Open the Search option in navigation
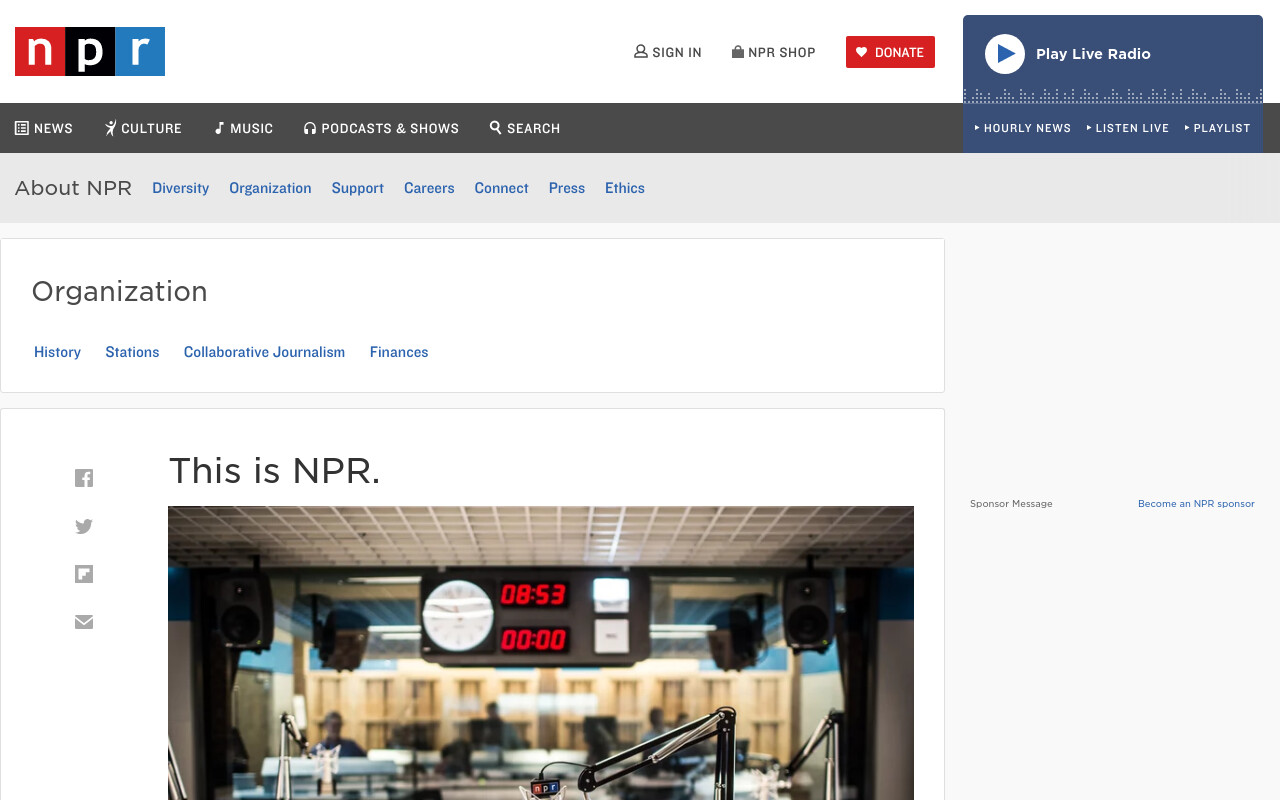The width and height of the screenshot is (1280, 800). 525,128
